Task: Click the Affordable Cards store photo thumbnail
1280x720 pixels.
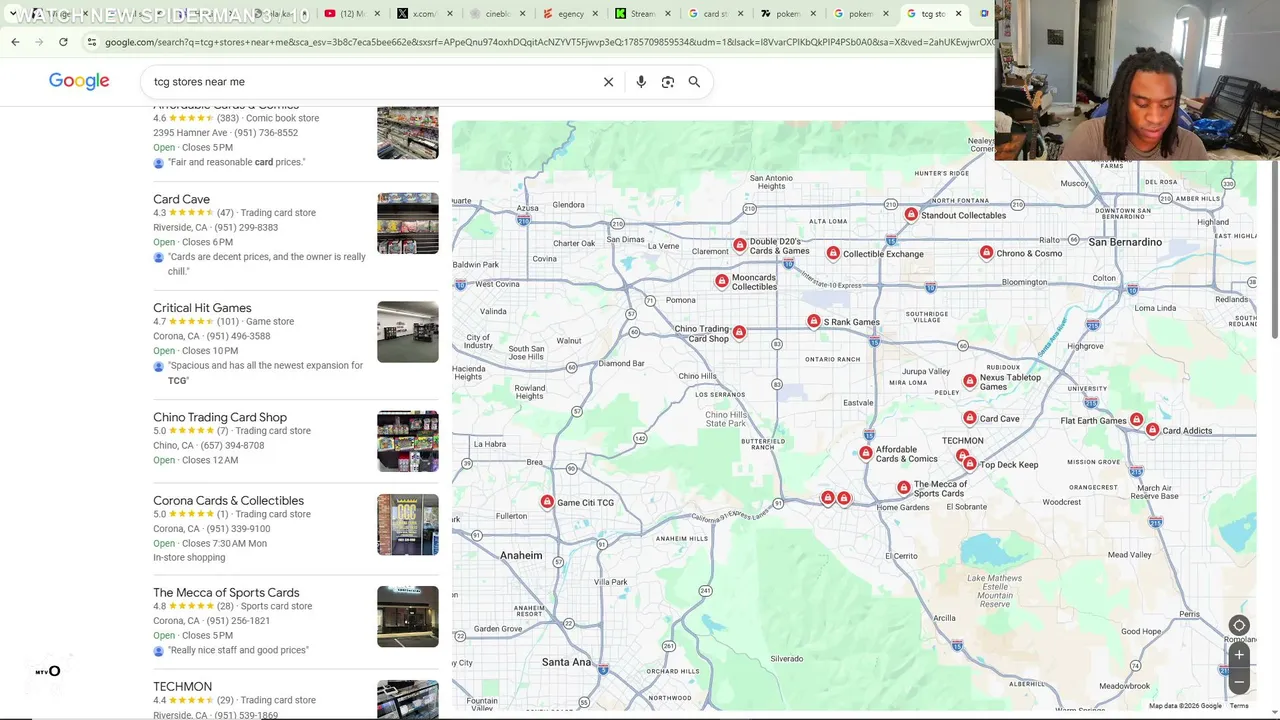Action: tap(408, 133)
